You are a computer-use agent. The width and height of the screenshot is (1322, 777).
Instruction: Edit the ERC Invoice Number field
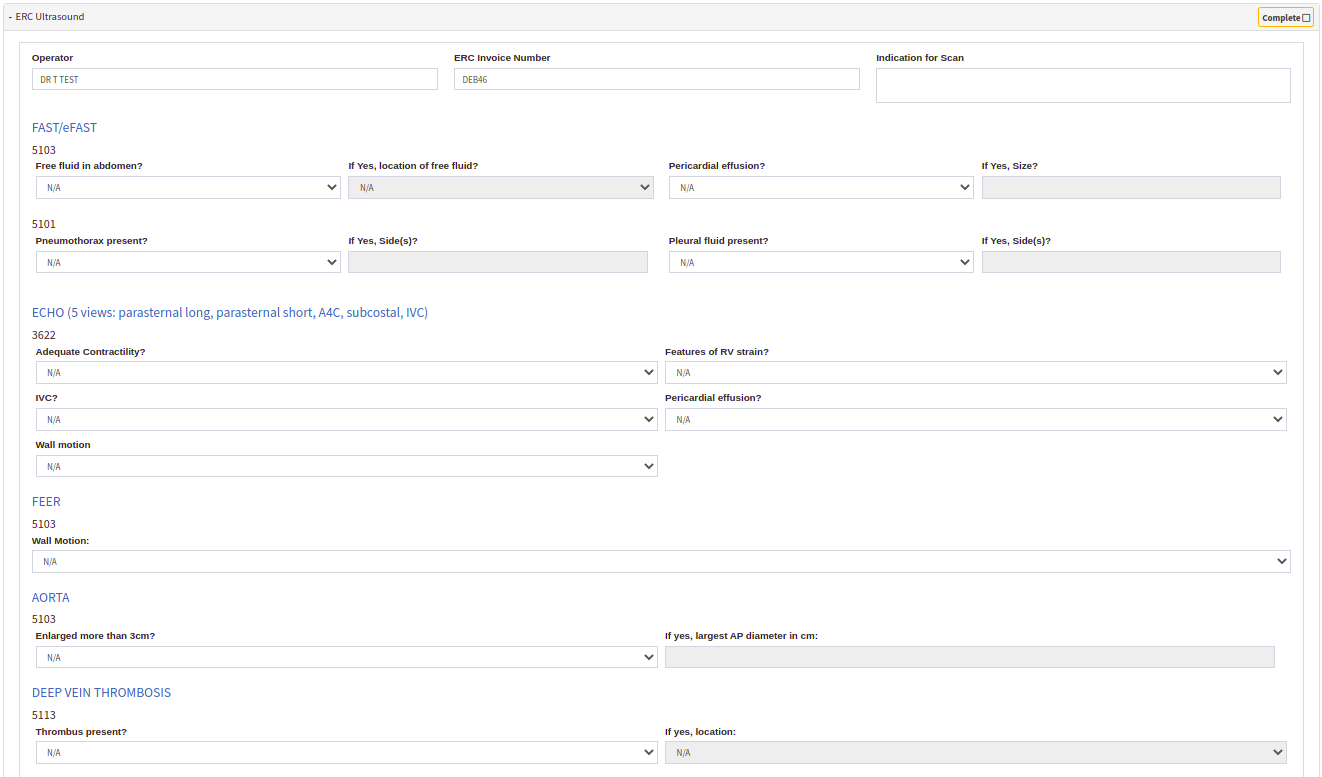[x=656, y=79]
